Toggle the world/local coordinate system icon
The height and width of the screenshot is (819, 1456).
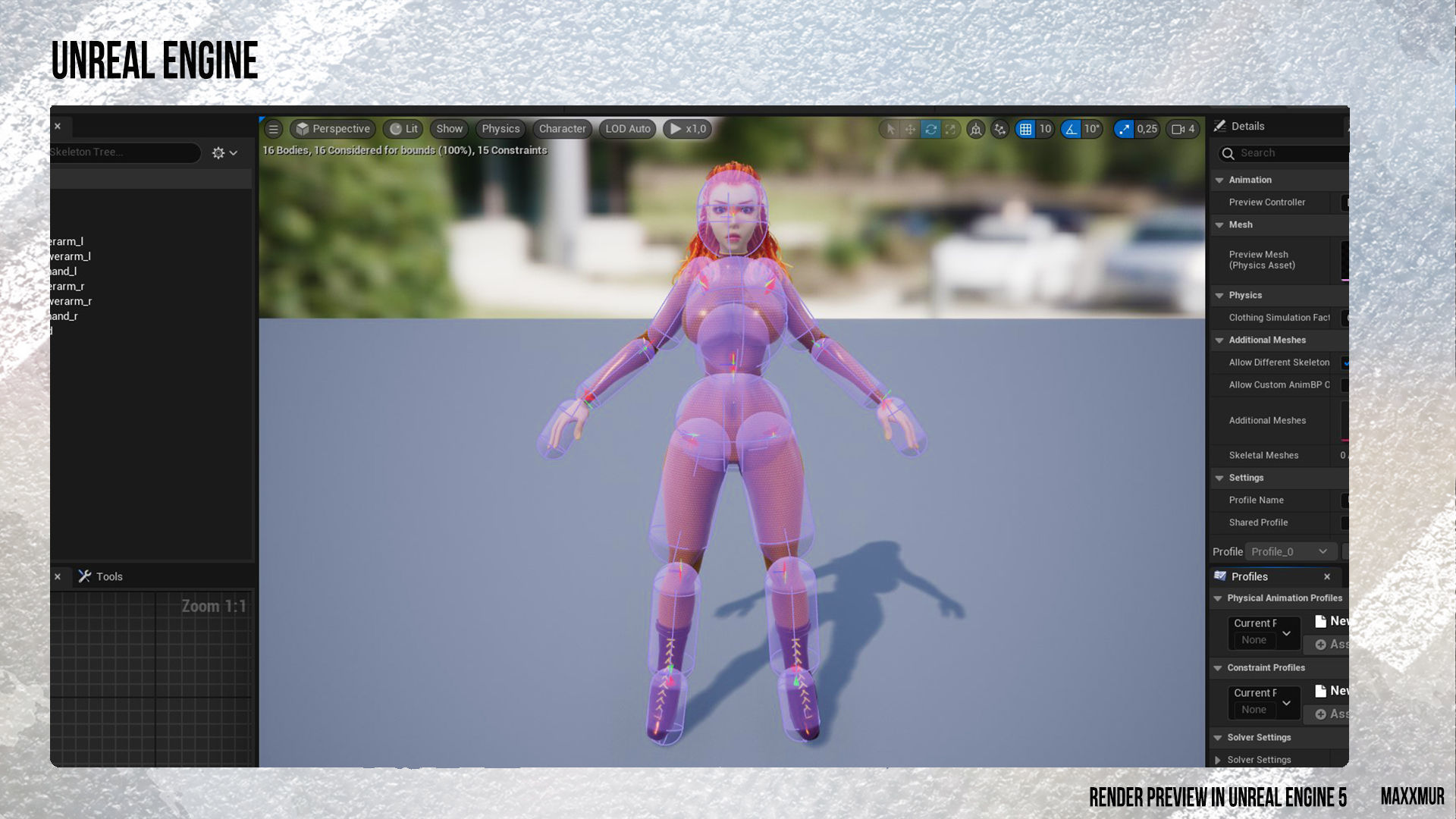[976, 129]
